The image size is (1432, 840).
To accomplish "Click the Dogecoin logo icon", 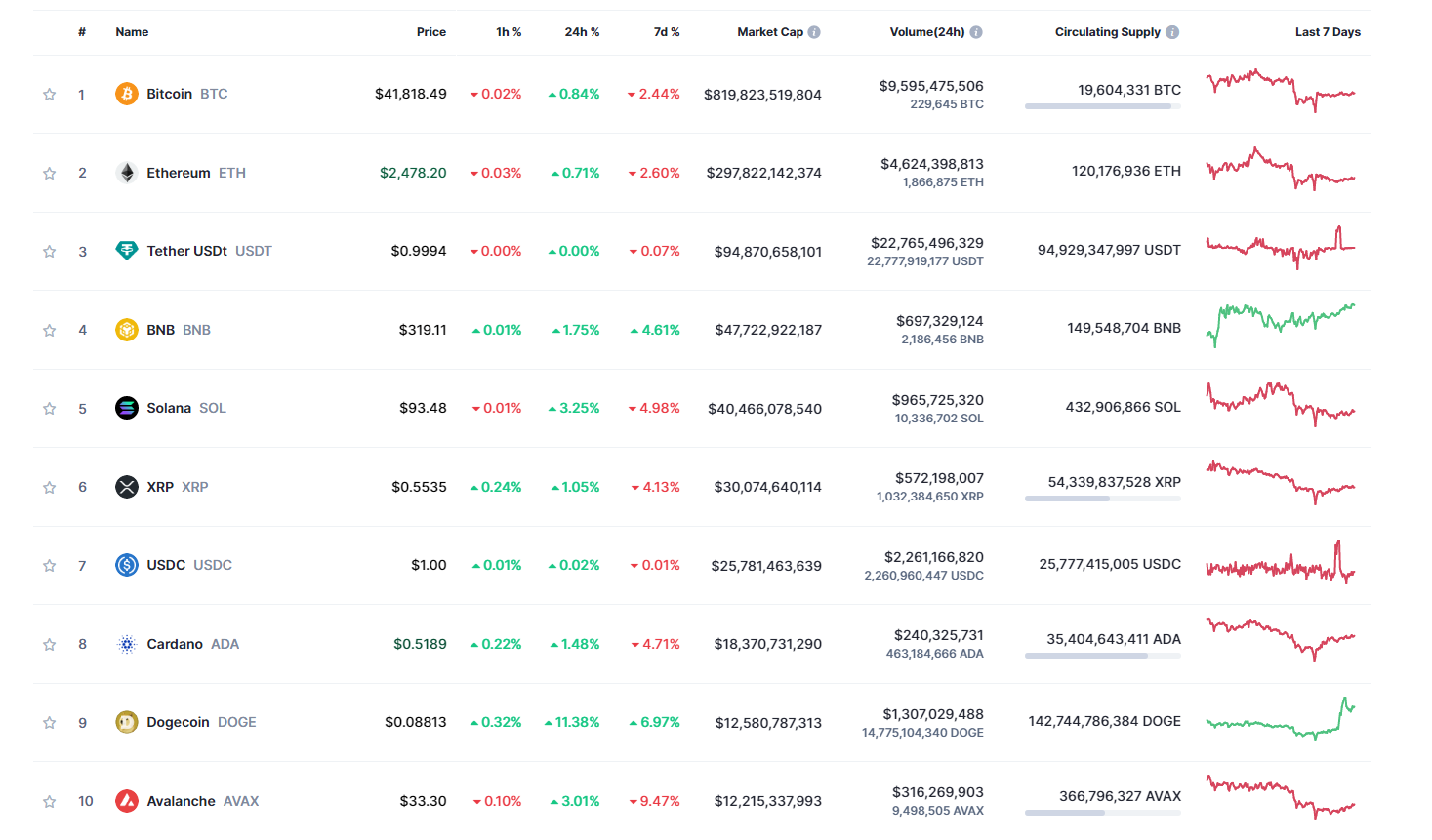I will [127, 722].
